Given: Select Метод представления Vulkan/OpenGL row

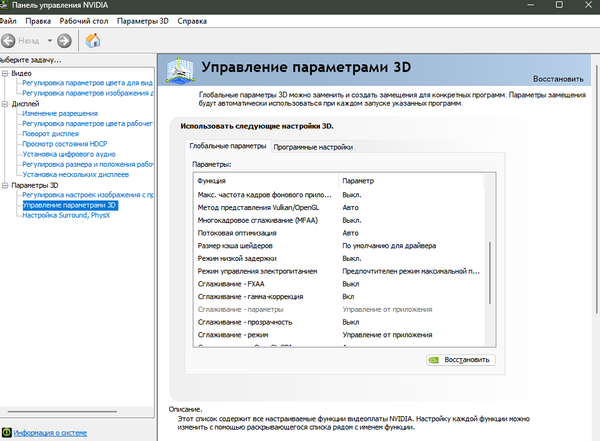Looking at the screenshot, I should point(341,207).
